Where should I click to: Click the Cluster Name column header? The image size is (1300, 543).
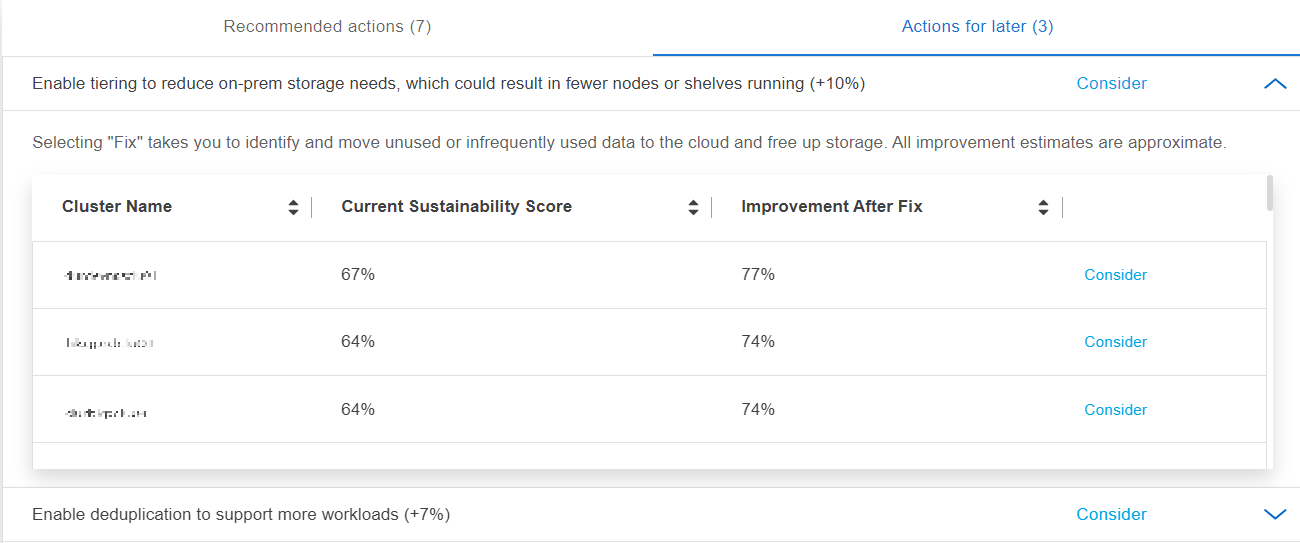tap(117, 207)
